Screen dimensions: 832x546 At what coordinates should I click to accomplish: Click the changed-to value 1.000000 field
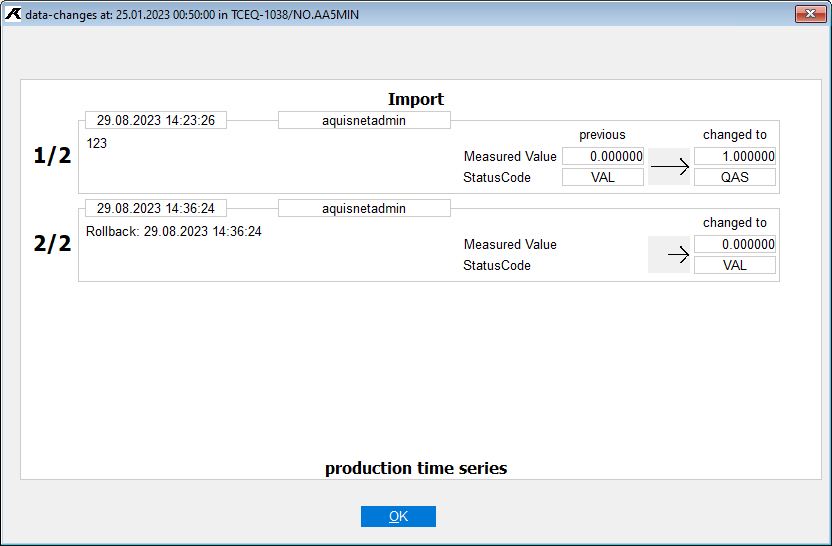(735, 156)
